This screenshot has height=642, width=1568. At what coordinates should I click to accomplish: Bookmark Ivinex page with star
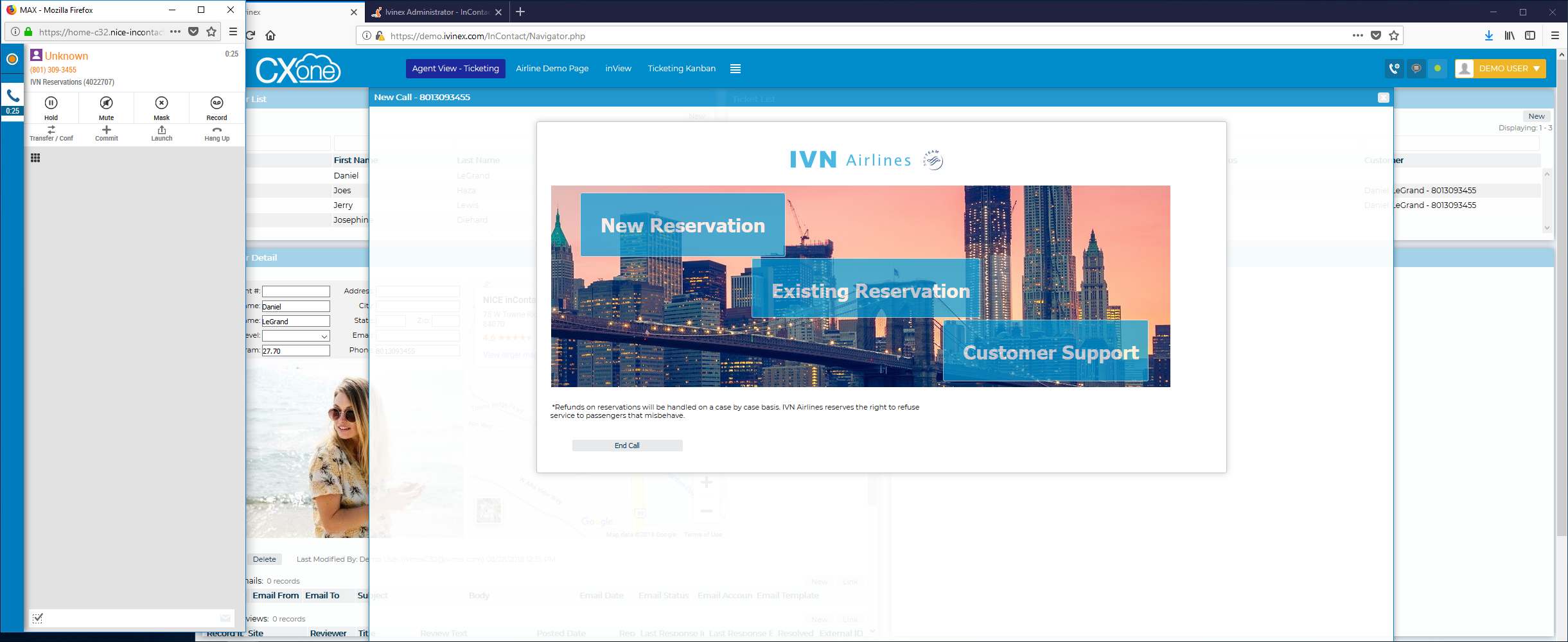pos(1394,35)
